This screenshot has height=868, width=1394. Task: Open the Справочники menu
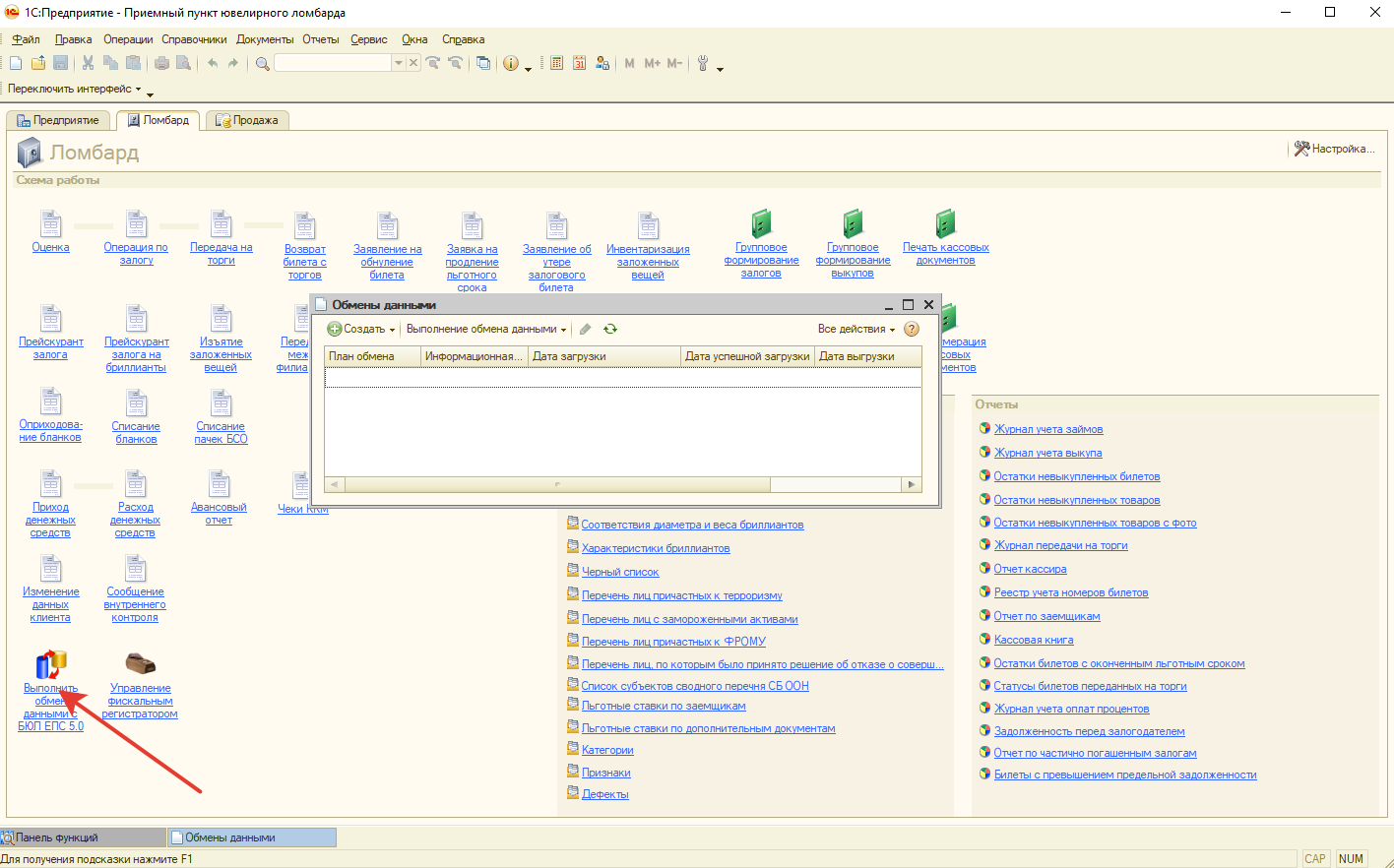point(194,39)
